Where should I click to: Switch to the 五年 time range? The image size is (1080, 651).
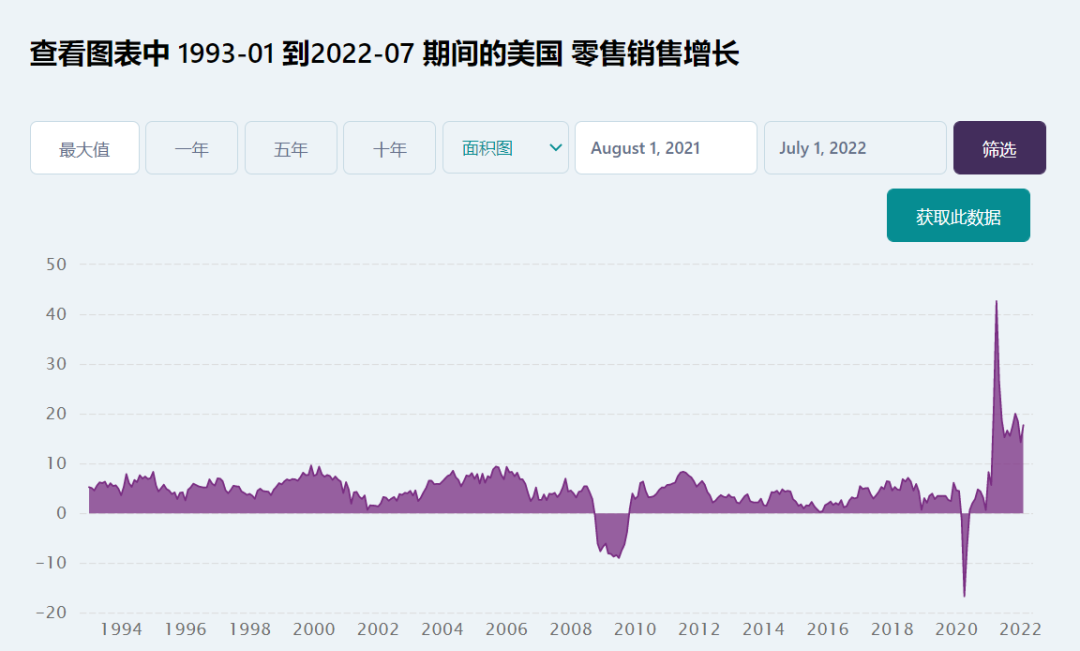pyautogui.click(x=290, y=147)
